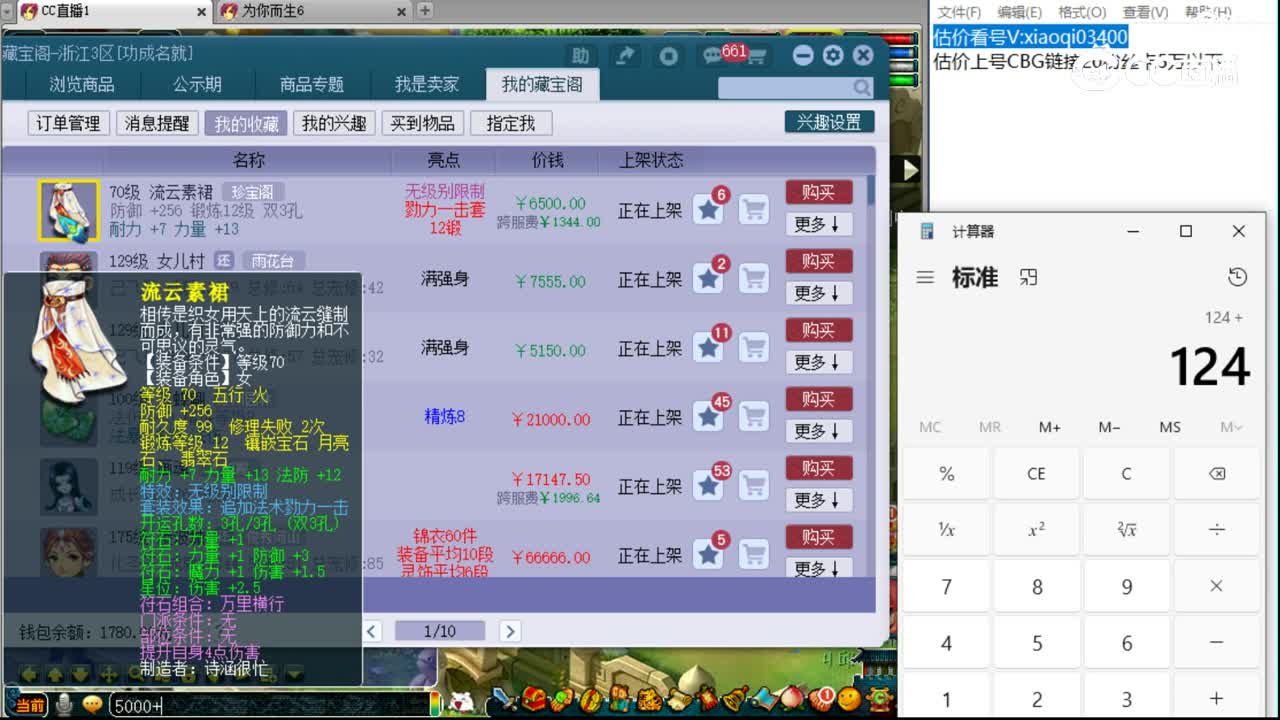
Task: Expand 更多 options for the ¥66666 listing
Action: pyautogui.click(x=818, y=570)
